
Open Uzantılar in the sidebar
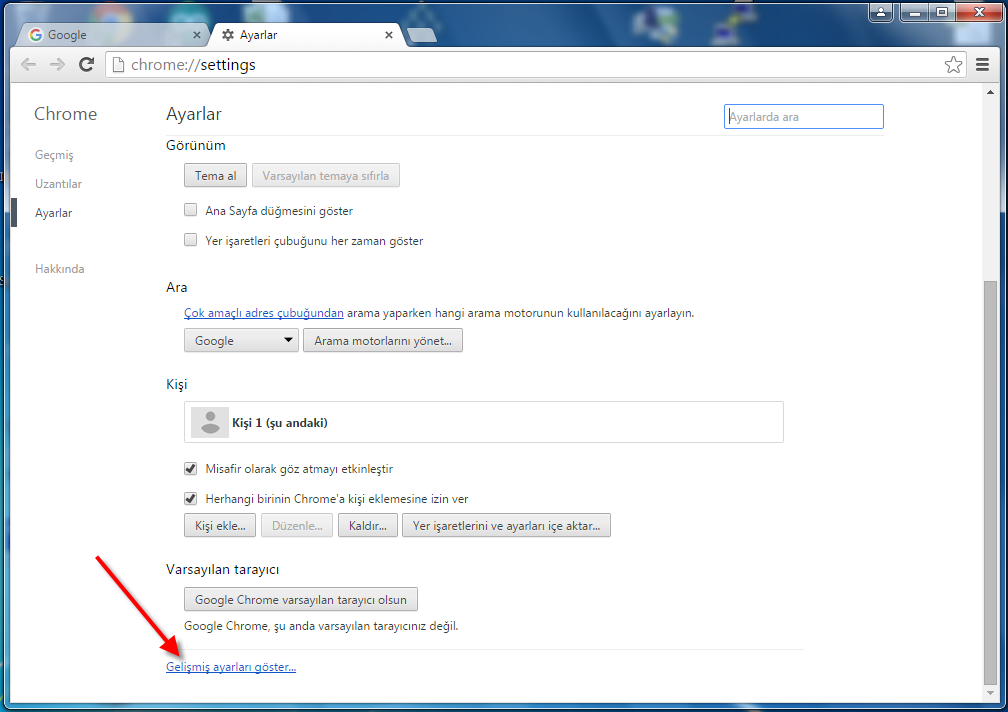[58, 184]
